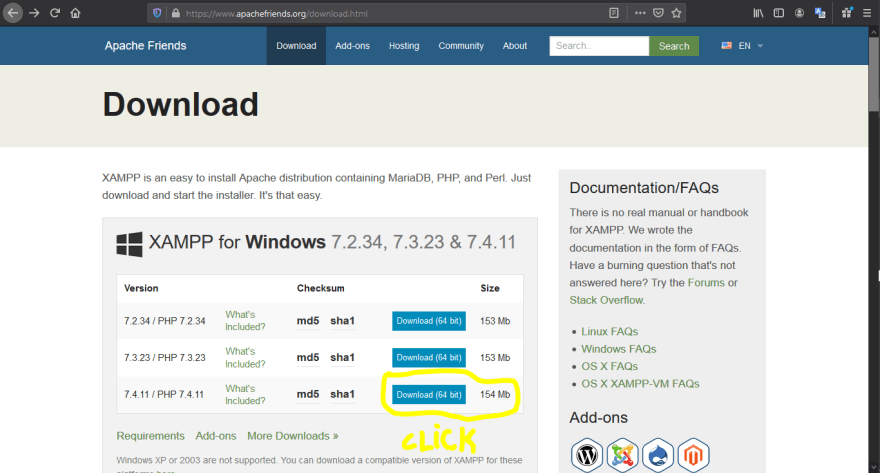
Task: Click the address bar URL
Action: [277, 13]
